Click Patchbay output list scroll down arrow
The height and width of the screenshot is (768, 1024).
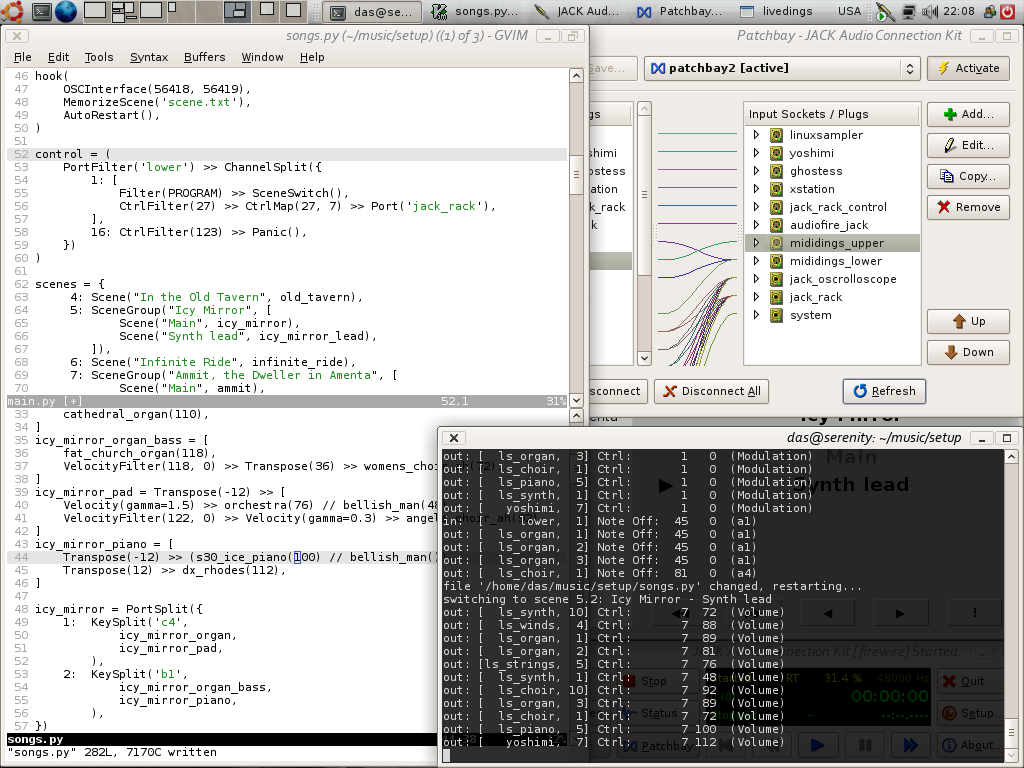pyautogui.click(x=644, y=357)
